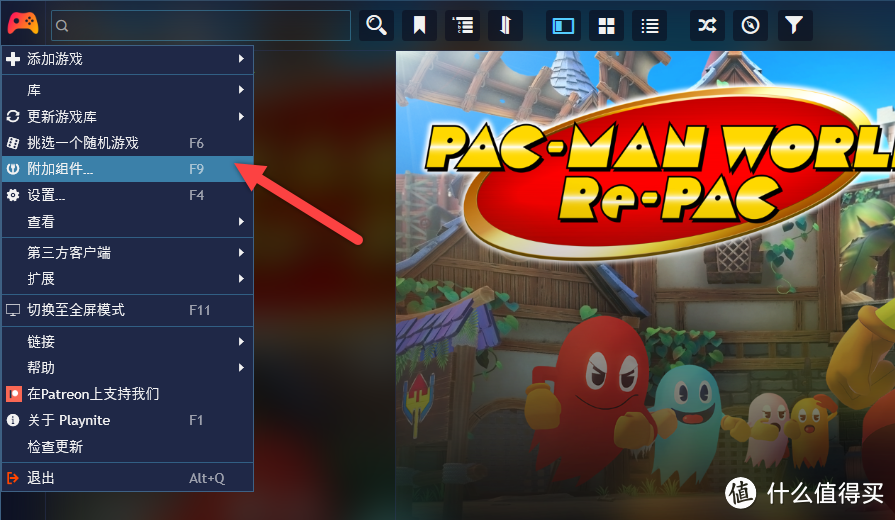The height and width of the screenshot is (520, 895).
Task: Click the add-ons icon beside 附加组件
Action: tap(13, 169)
